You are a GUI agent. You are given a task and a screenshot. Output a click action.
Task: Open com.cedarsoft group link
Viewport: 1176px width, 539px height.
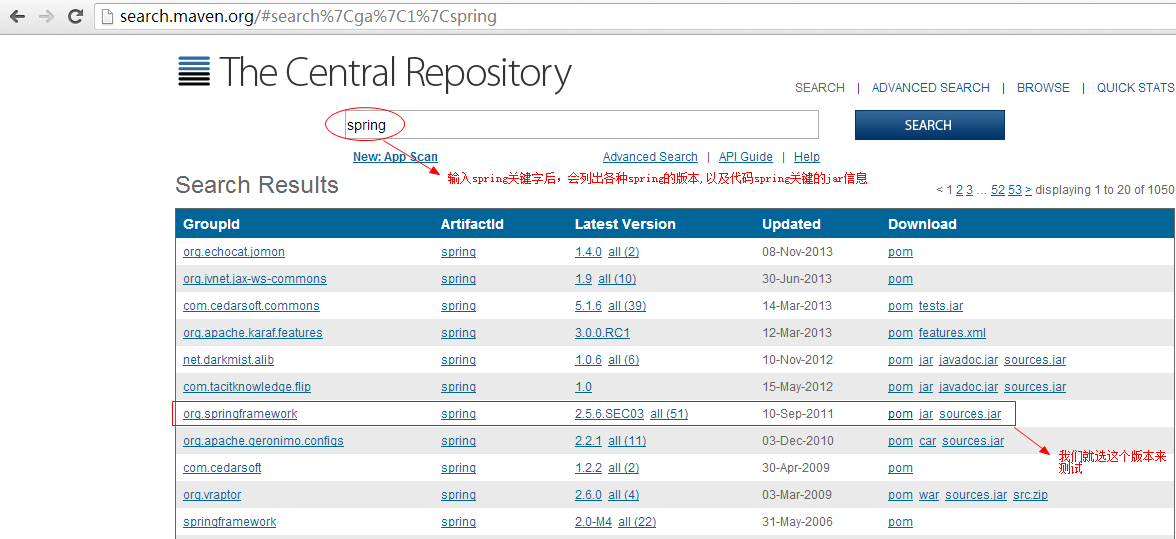222,468
